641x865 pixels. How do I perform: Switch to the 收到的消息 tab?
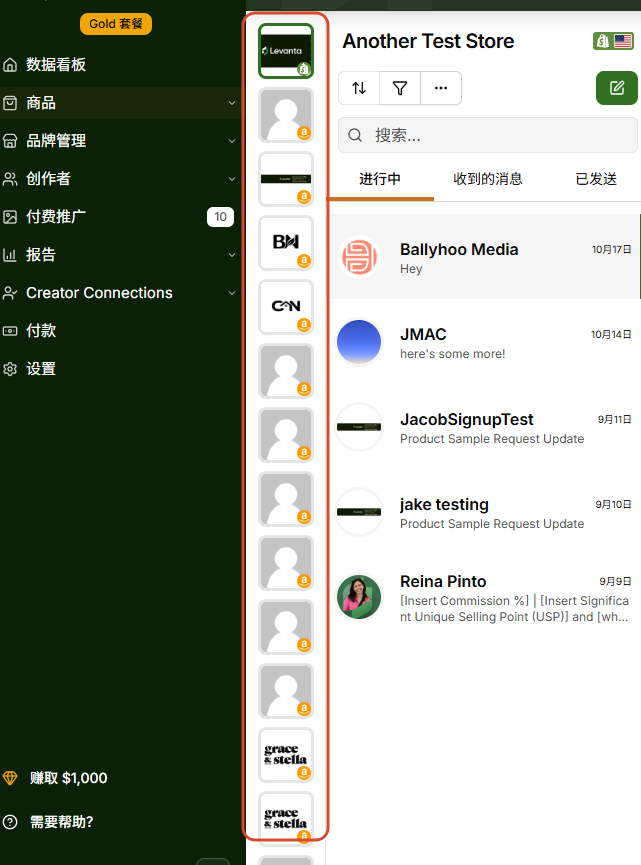point(488,179)
